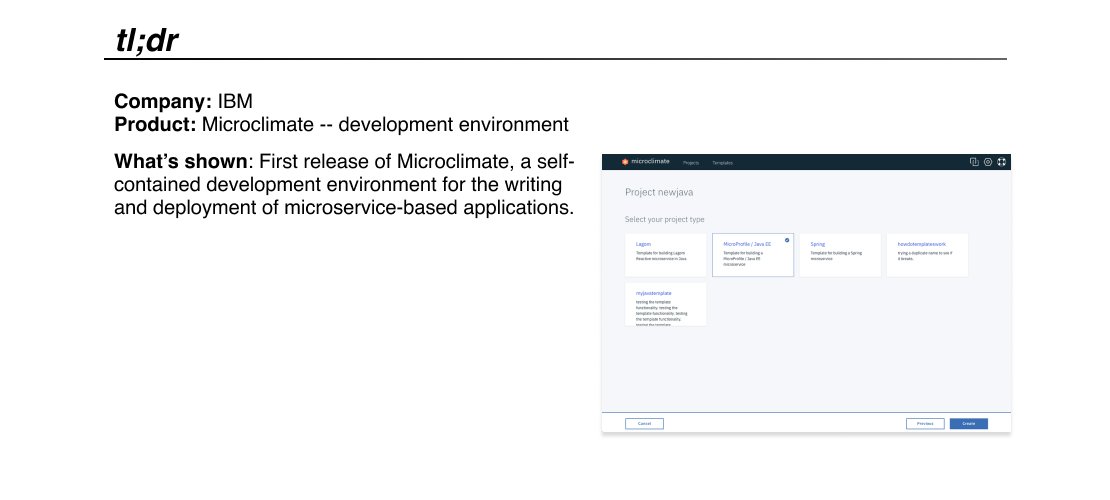The height and width of the screenshot is (500, 1110).
Task: Open help with the lifebuoy icon
Action: (1000, 161)
